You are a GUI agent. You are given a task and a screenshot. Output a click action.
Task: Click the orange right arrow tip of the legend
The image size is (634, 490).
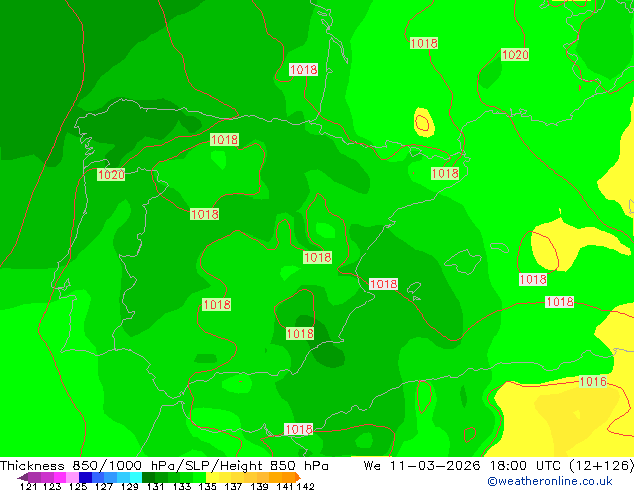point(297,477)
